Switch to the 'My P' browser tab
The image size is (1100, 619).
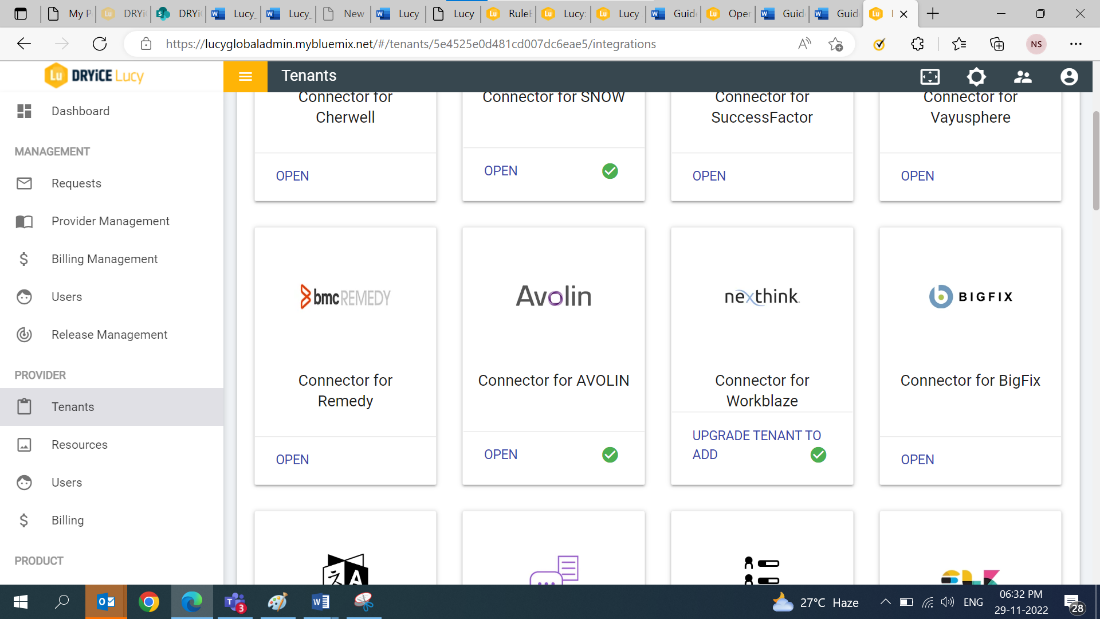click(69, 13)
